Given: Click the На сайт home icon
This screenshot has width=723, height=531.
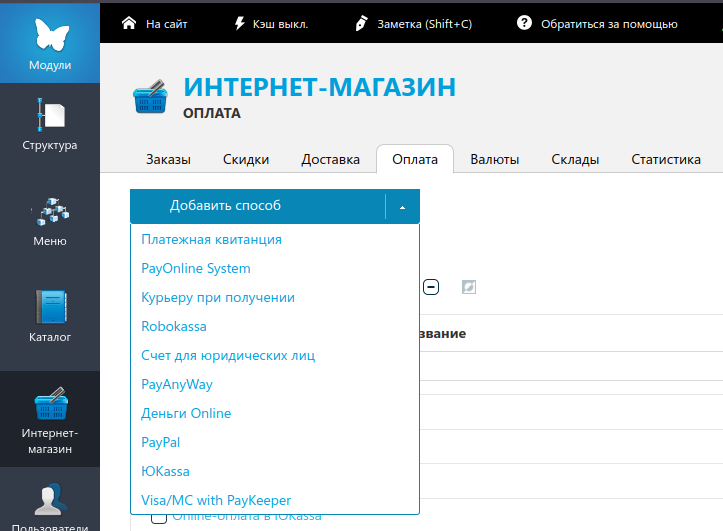Looking at the screenshot, I should coord(128,23).
